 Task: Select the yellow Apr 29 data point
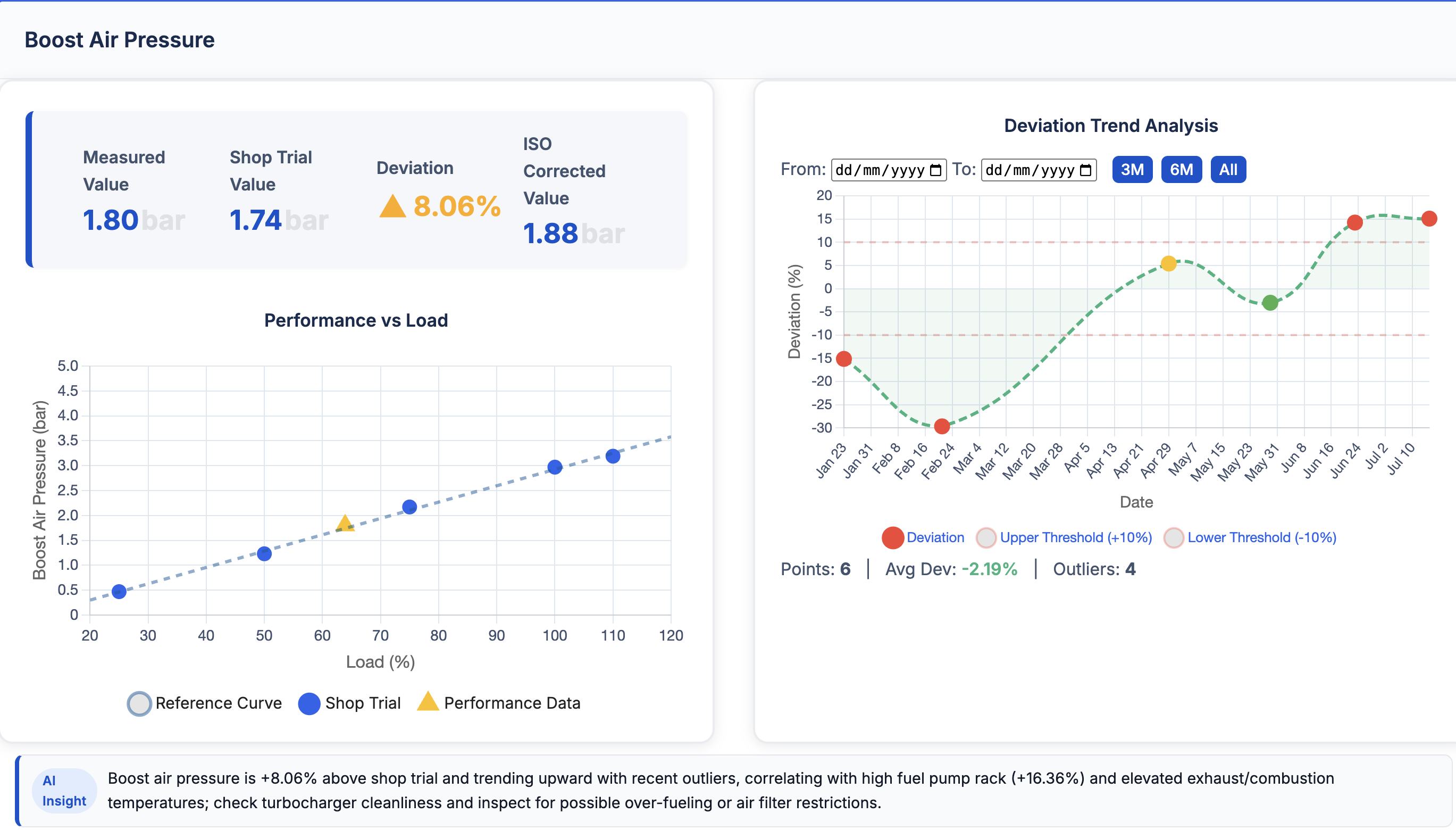pos(1168,263)
